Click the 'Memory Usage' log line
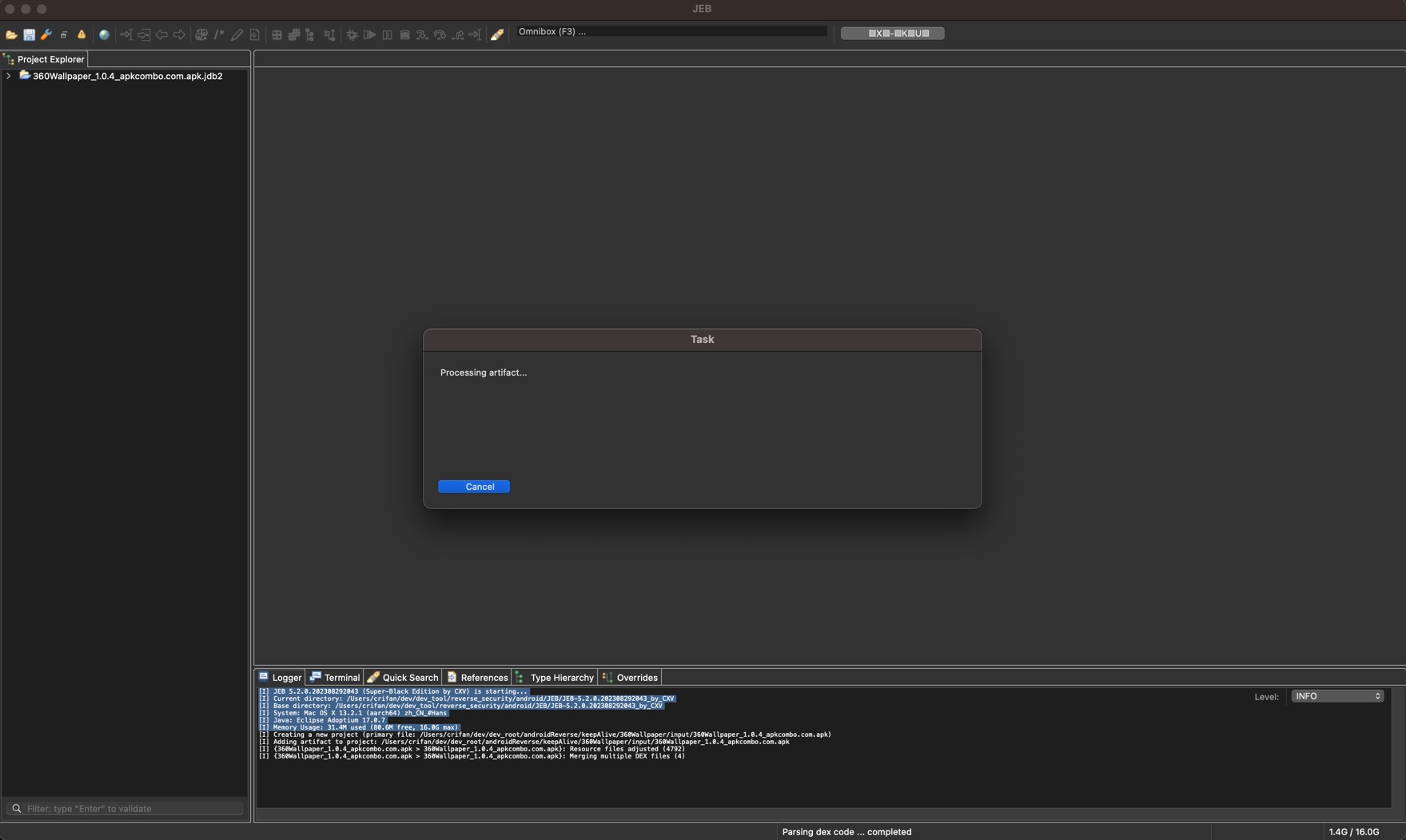The image size is (1406, 840). 359,727
